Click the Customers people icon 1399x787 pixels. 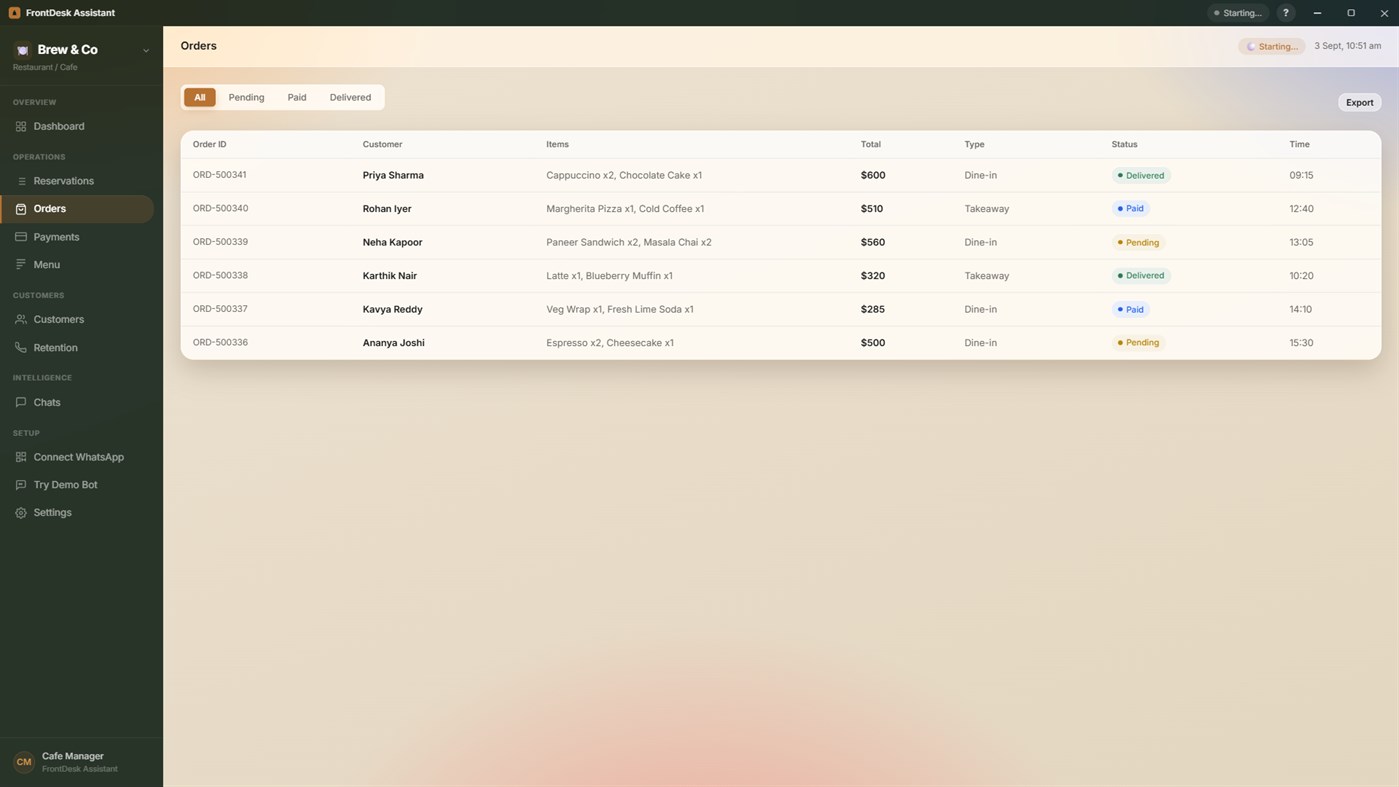click(21, 320)
